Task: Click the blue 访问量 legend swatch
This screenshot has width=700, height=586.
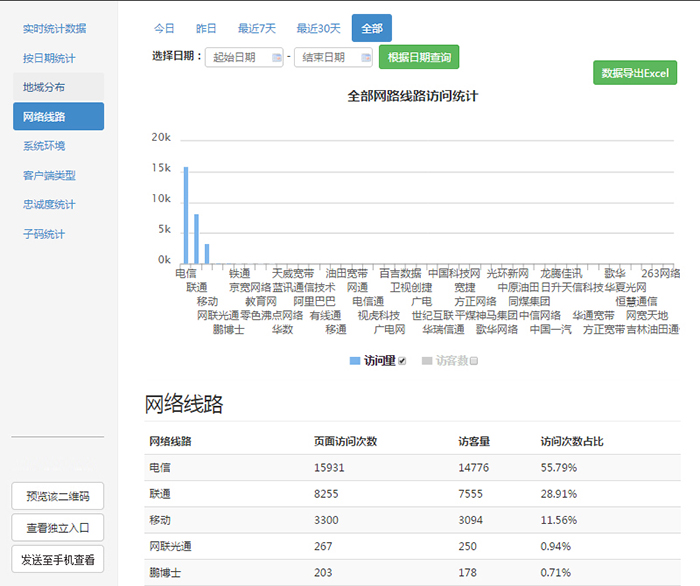Action: click(x=355, y=361)
